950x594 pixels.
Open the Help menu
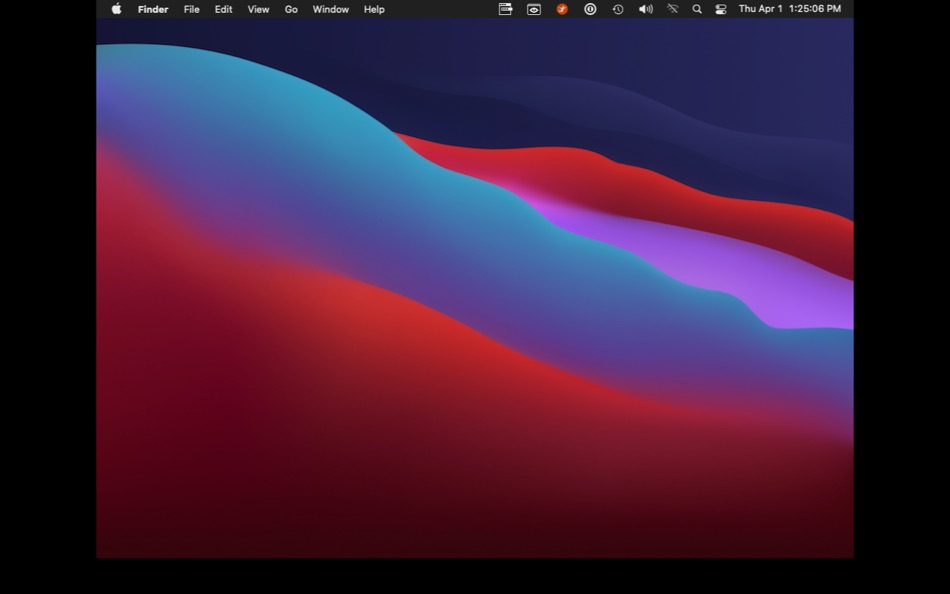(x=374, y=9)
